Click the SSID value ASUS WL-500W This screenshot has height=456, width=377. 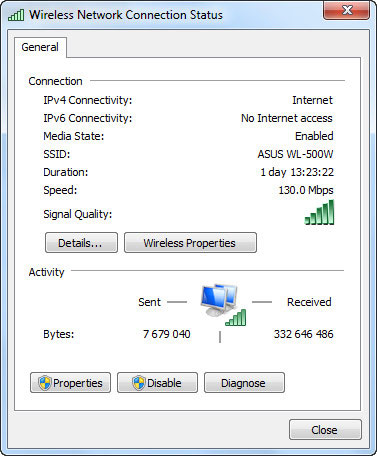(x=295, y=154)
